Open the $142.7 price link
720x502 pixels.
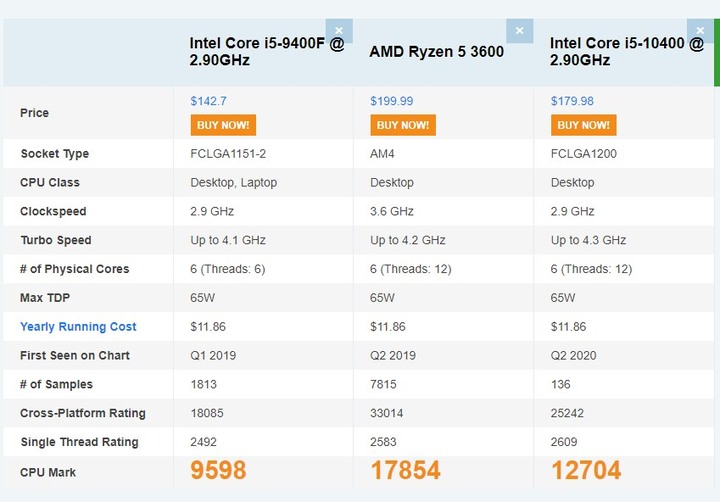[208, 101]
